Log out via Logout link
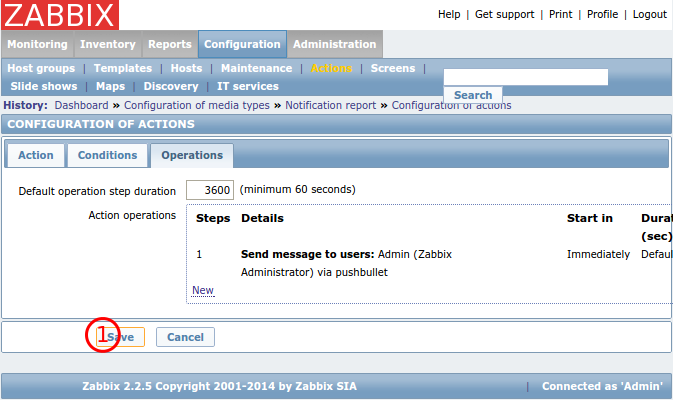 650,15
